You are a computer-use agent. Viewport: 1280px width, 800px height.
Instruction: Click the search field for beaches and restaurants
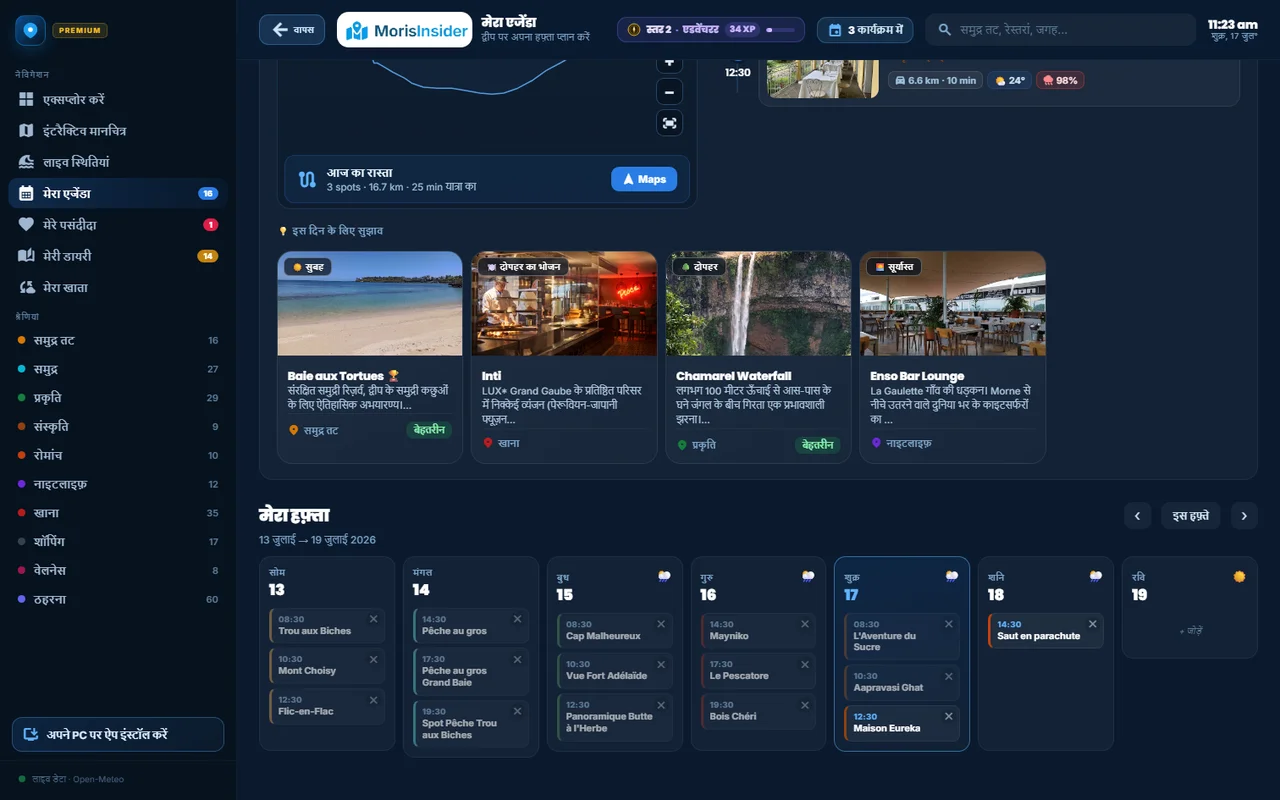pyautogui.click(x=1060, y=30)
